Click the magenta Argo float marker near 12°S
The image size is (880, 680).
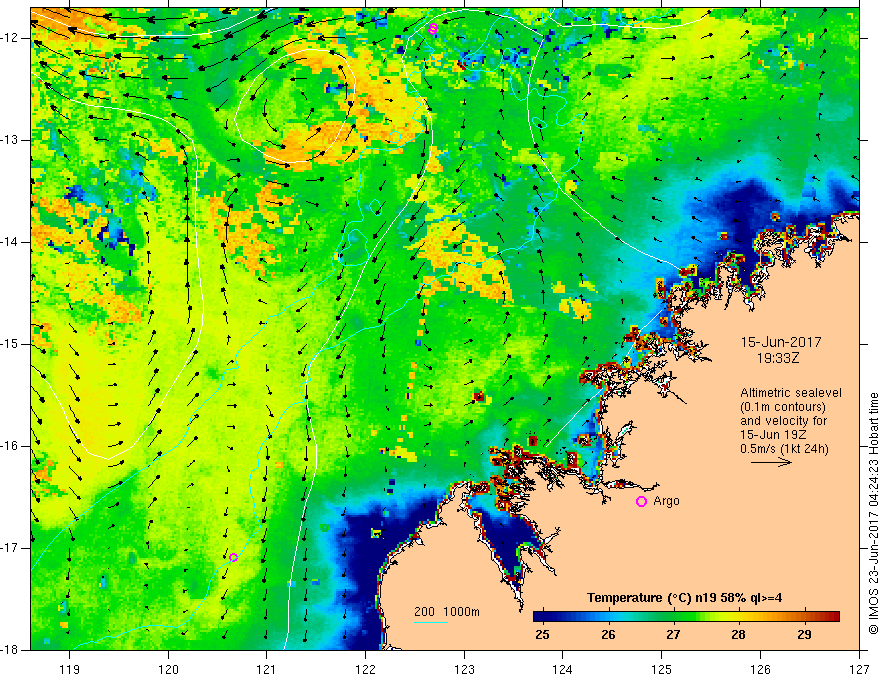pyautogui.click(x=433, y=29)
